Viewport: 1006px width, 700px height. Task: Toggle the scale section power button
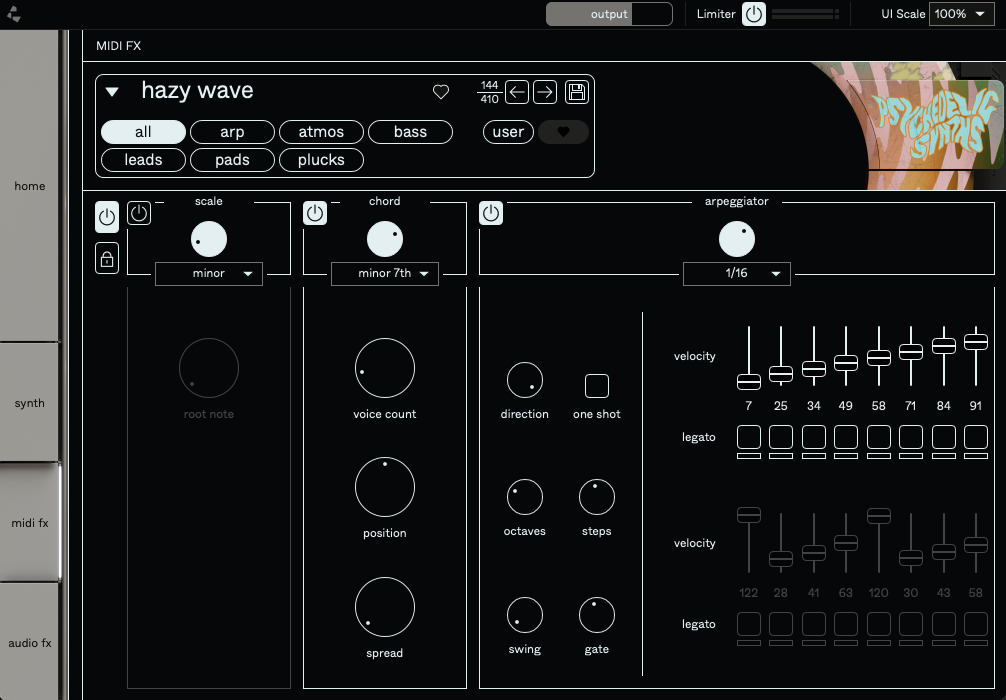139,213
